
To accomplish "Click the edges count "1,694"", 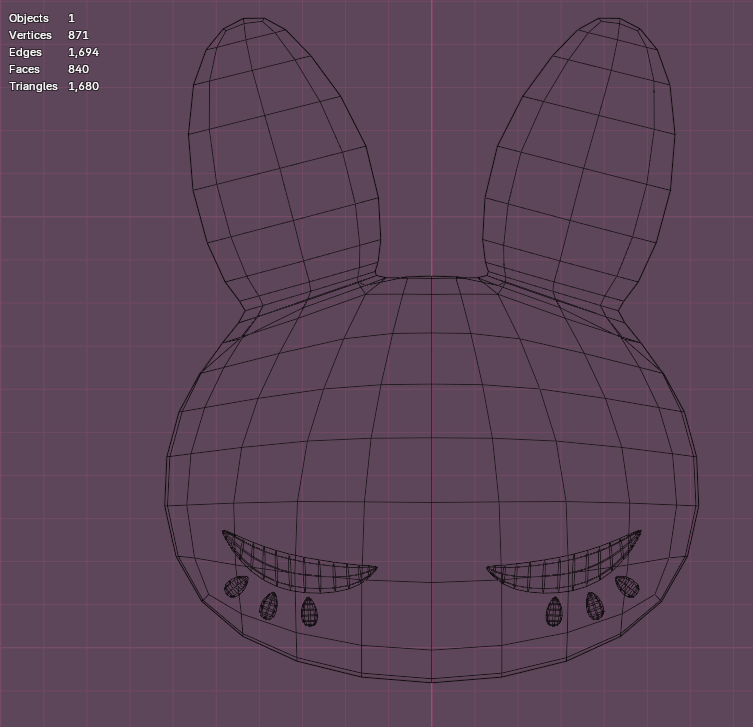I will 84,52.
